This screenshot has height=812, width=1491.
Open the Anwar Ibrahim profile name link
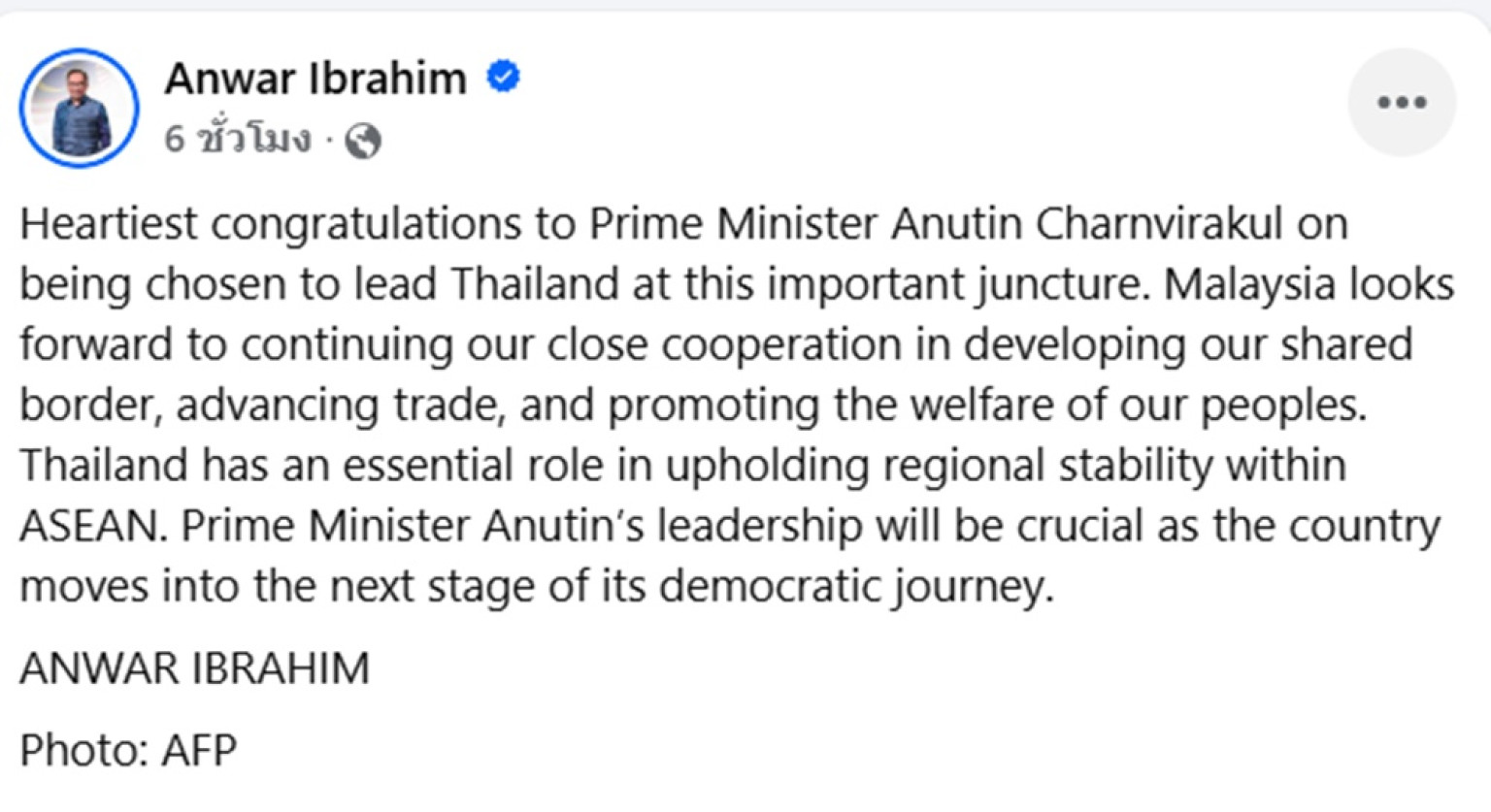315,78
